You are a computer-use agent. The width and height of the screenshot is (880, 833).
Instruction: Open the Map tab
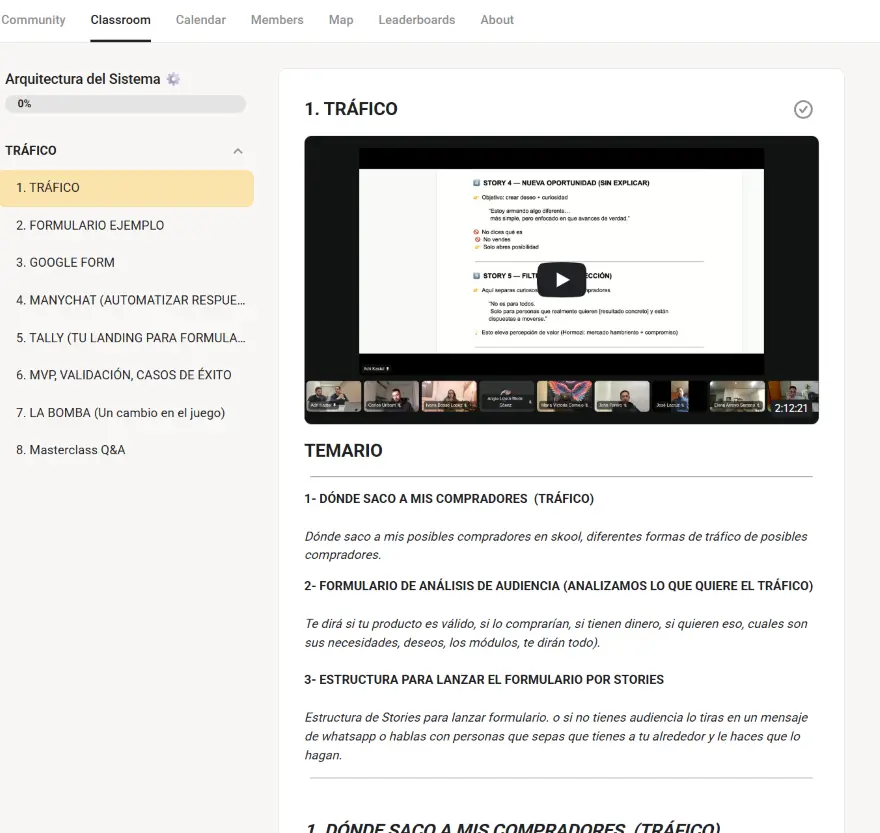point(341,20)
